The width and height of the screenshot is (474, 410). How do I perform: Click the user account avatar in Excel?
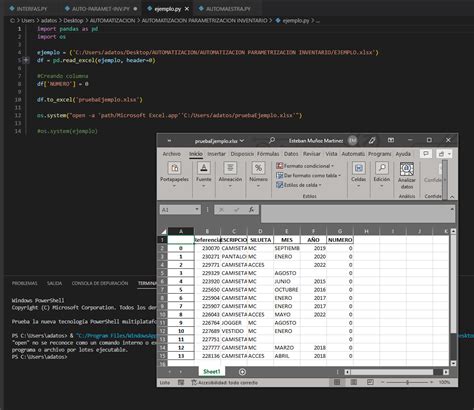352,141
